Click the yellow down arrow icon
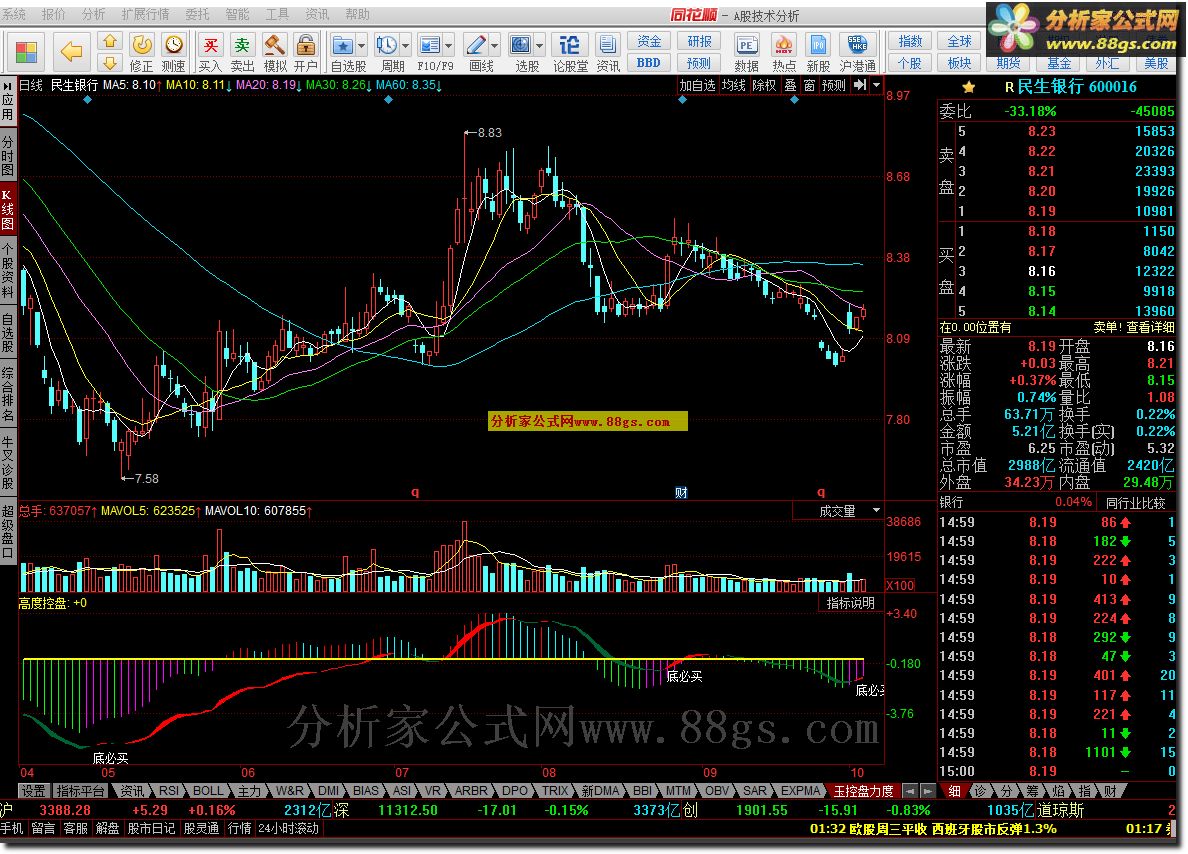This screenshot has height=854, width=1188. point(110,63)
